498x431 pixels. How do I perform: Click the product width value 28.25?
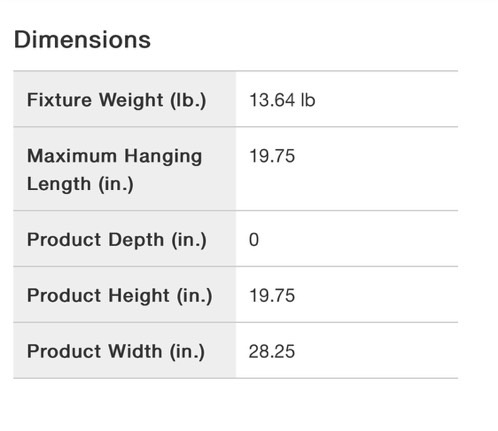[272, 351]
